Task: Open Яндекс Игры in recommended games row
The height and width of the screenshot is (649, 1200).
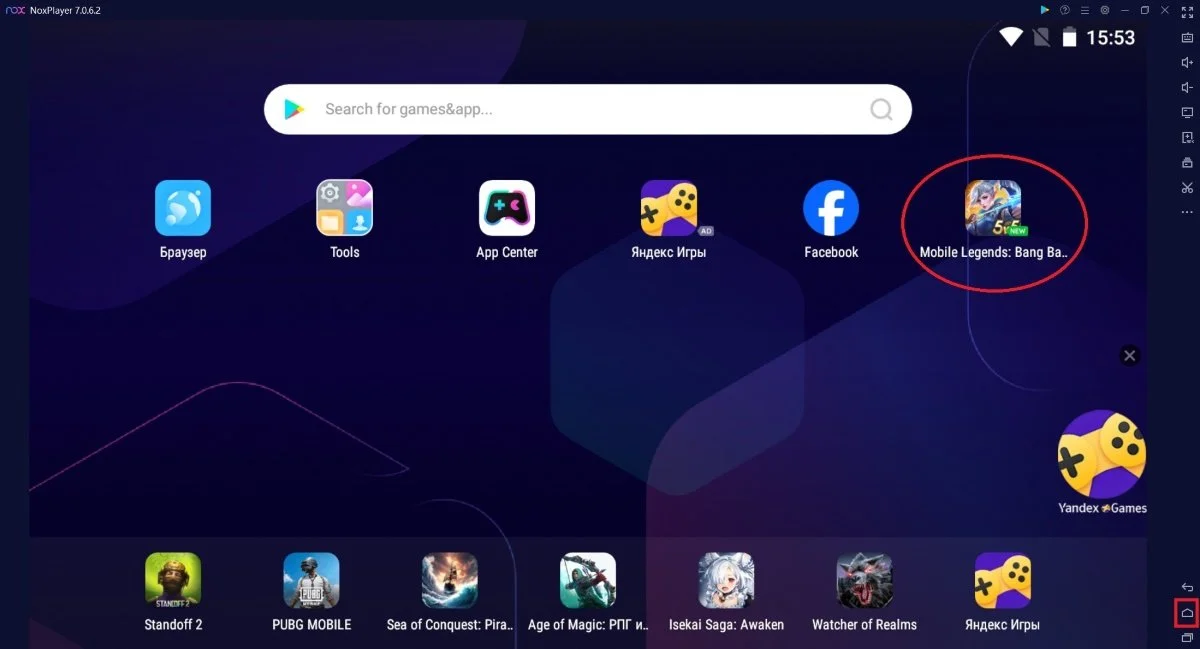Action: tap(1003, 581)
